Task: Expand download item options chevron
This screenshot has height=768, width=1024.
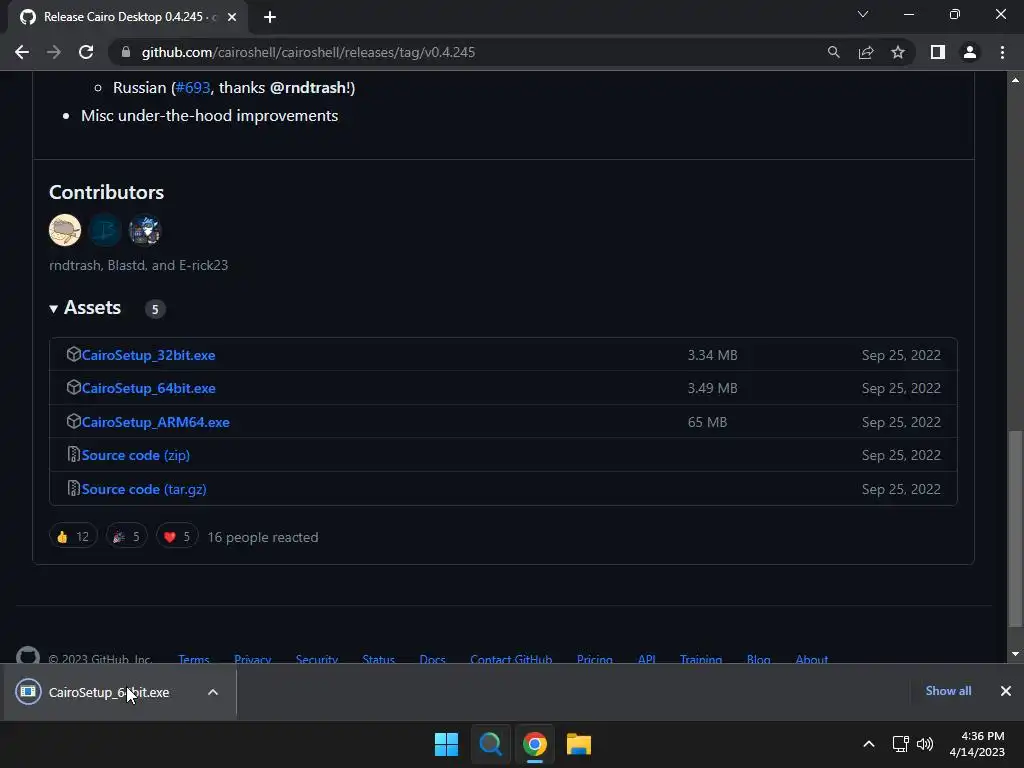Action: tap(213, 692)
